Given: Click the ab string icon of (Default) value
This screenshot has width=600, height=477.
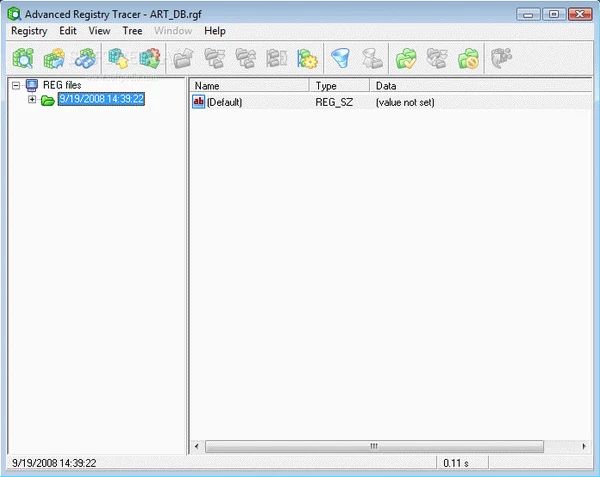Looking at the screenshot, I should [x=198, y=102].
